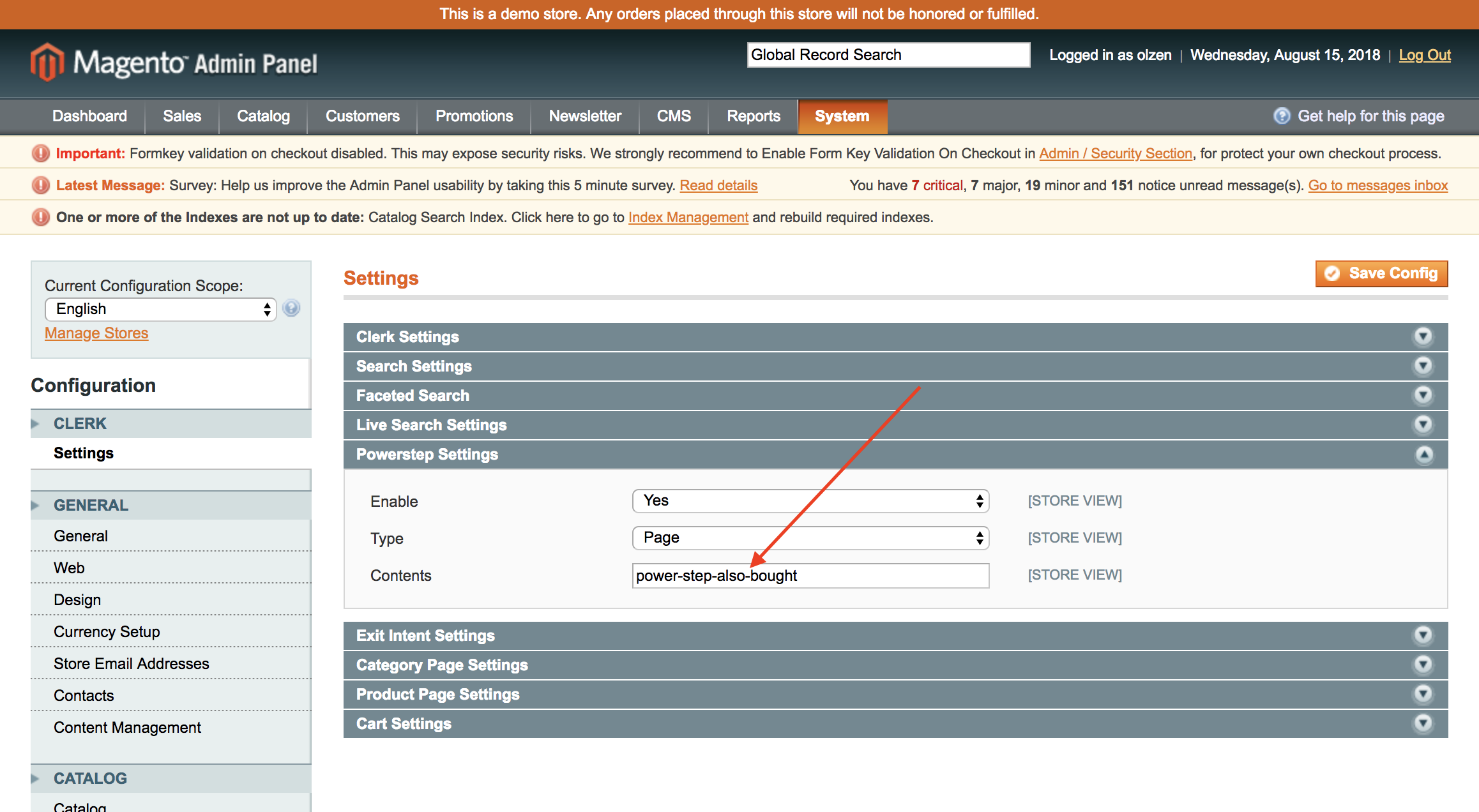Open the Powerstep Type dropdown
1479x812 pixels.
point(810,538)
